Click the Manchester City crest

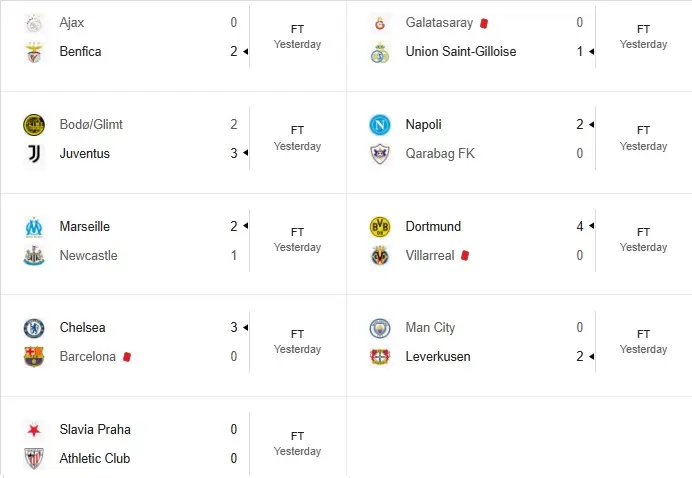pyautogui.click(x=380, y=328)
